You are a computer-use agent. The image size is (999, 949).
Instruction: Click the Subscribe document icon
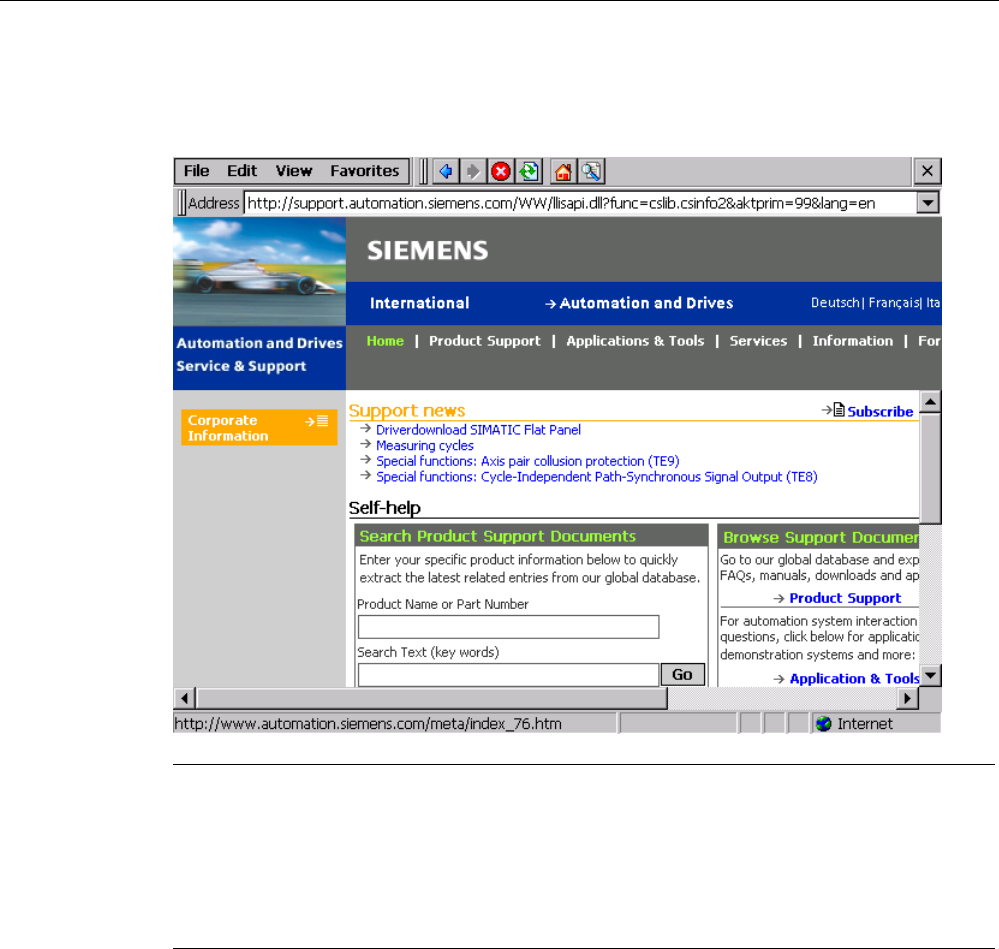pos(839,410)
